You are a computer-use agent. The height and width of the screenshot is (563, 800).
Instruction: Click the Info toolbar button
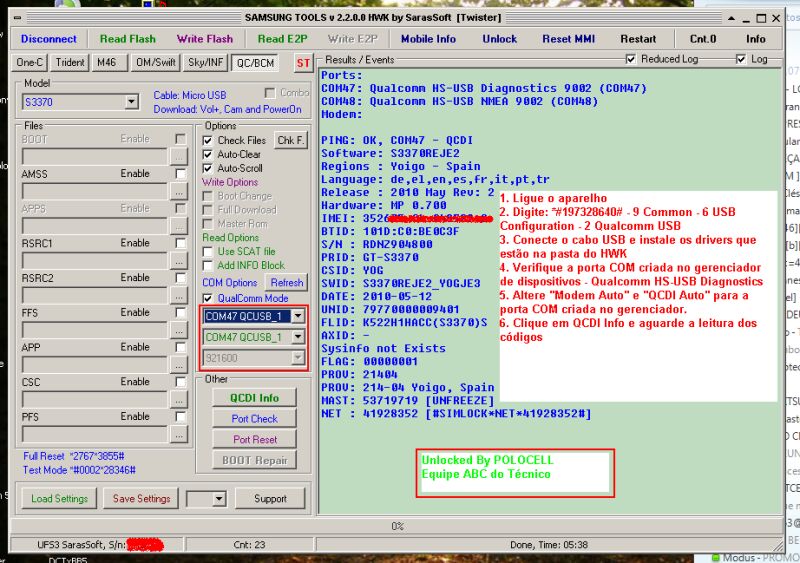[755, 39]
